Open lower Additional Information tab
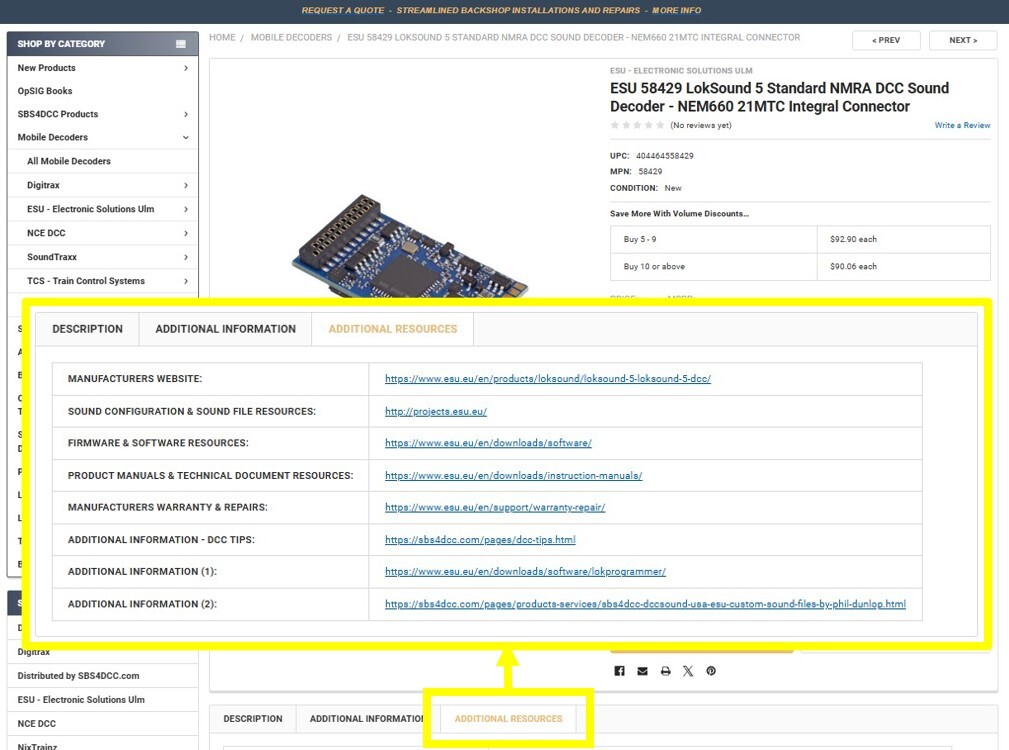This screenshot has width=1009, height=750. pyautogui.click(x=367, y=718)
